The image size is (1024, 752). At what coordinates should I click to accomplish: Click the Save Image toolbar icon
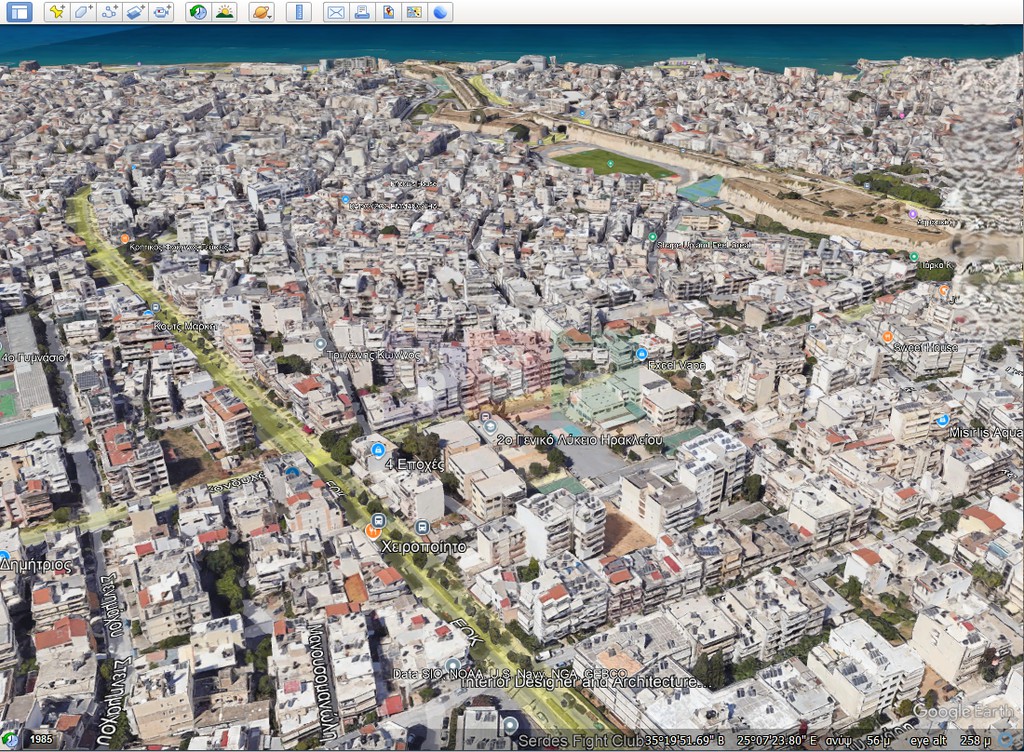click(x=388, y=12)
